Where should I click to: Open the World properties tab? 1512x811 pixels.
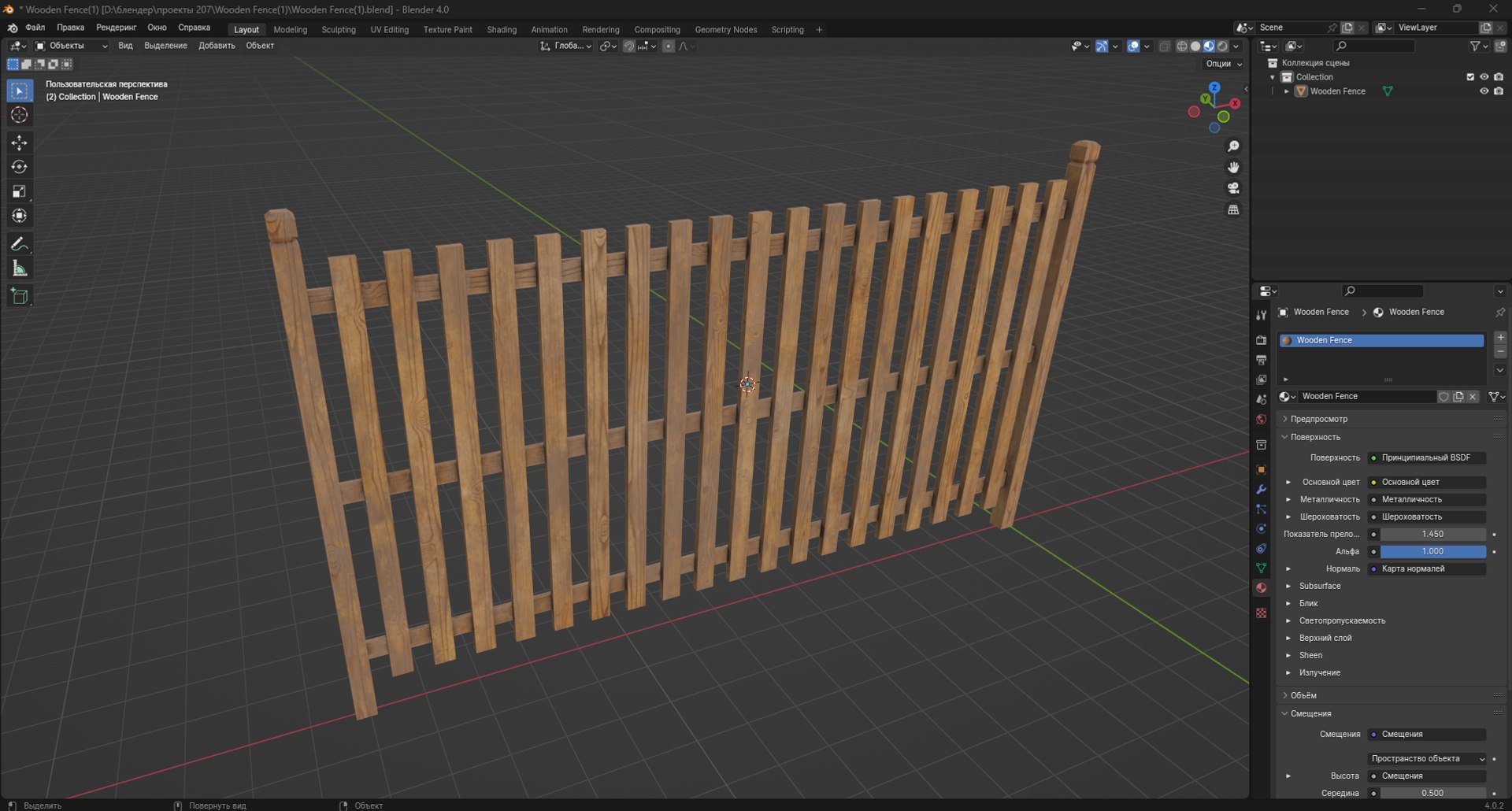click(1261, 419)
